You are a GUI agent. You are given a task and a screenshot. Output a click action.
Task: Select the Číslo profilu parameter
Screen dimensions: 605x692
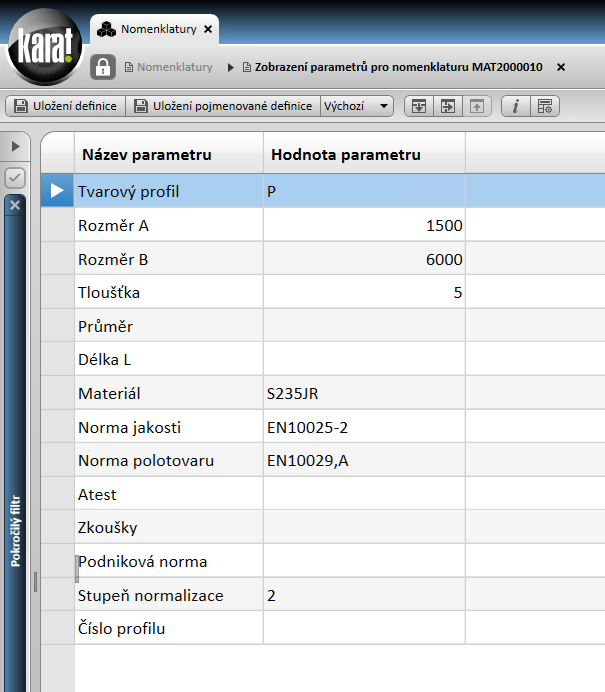pyautogui.click(x=121, y=628)
